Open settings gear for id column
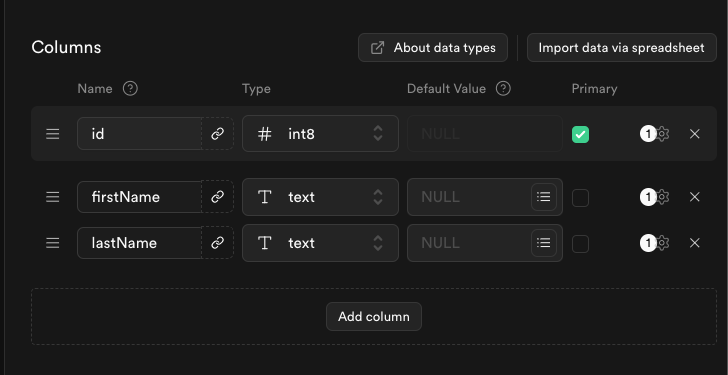 662,134
